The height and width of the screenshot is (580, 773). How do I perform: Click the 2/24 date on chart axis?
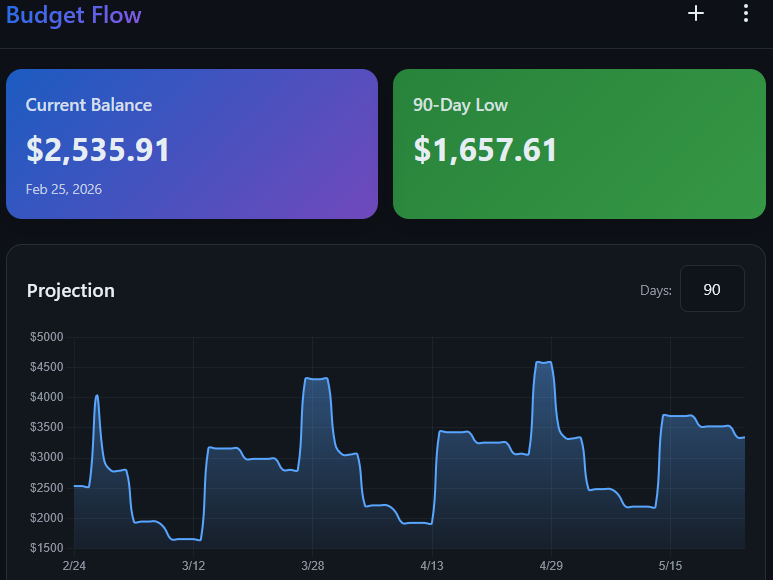click(74, 565)
